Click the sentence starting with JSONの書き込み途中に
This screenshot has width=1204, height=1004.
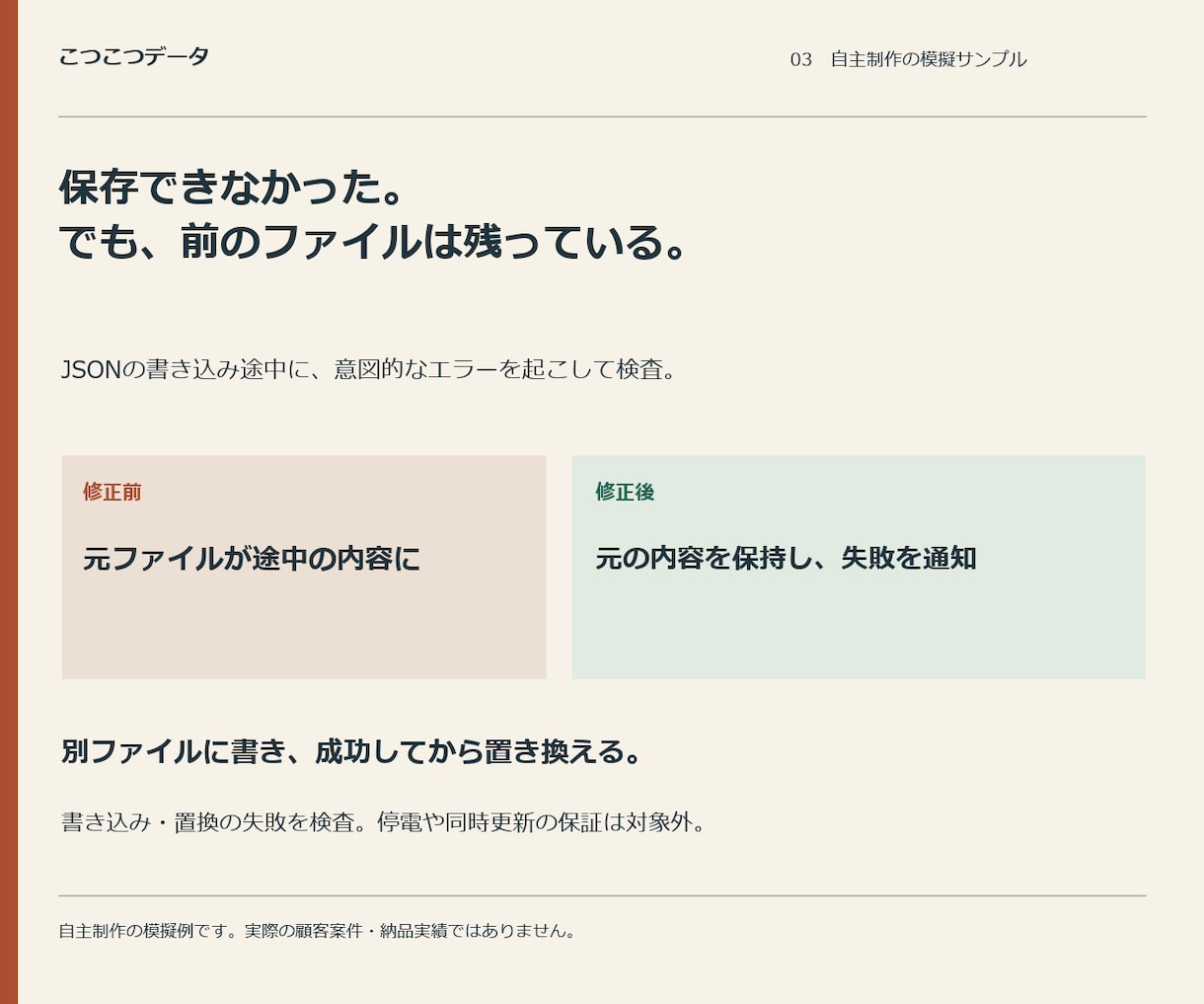(x=369, y=369)
